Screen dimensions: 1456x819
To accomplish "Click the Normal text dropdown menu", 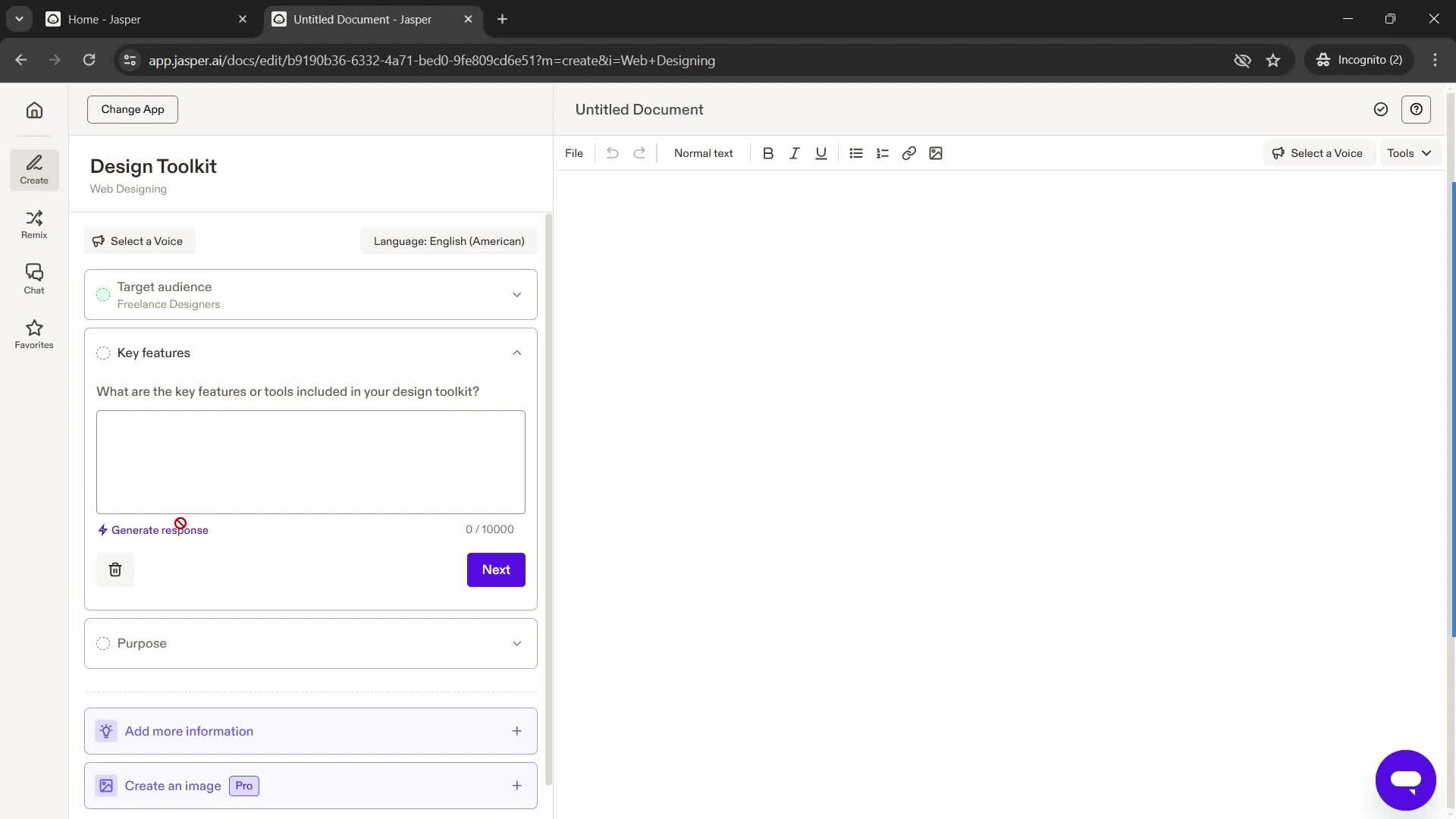I will (703, 153).
